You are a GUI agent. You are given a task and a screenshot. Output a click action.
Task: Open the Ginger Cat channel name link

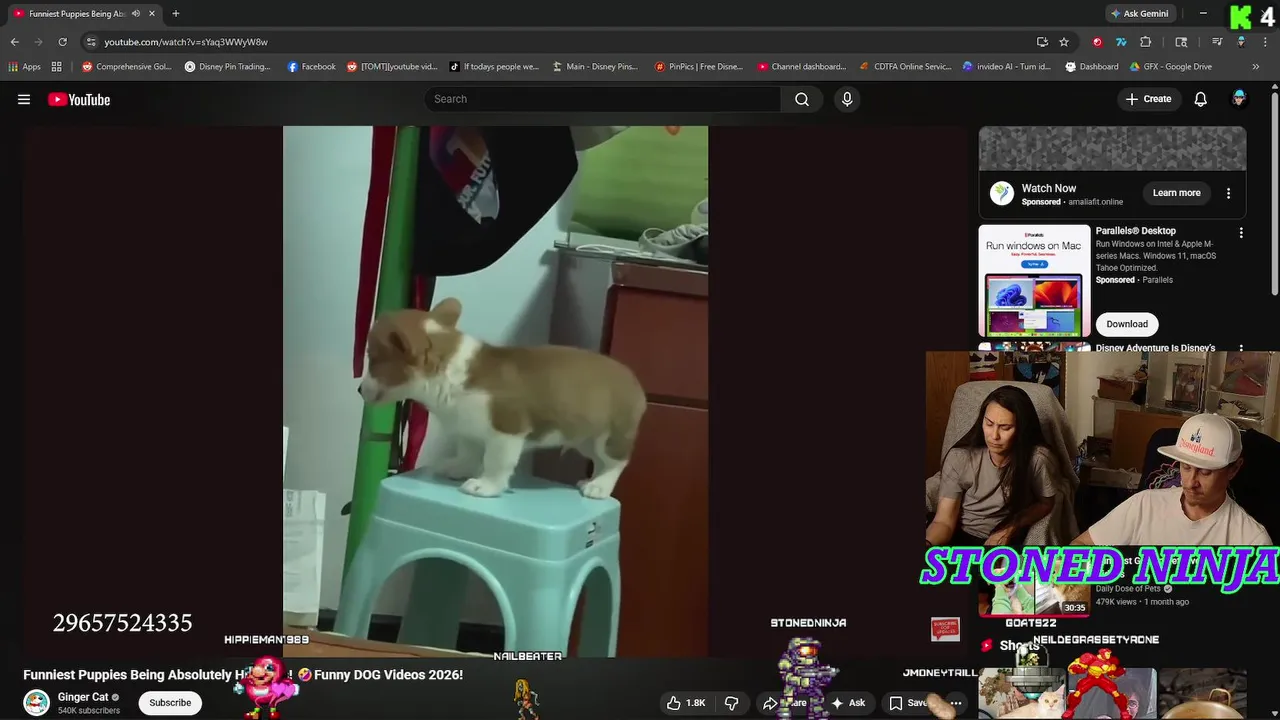[83, 697]
